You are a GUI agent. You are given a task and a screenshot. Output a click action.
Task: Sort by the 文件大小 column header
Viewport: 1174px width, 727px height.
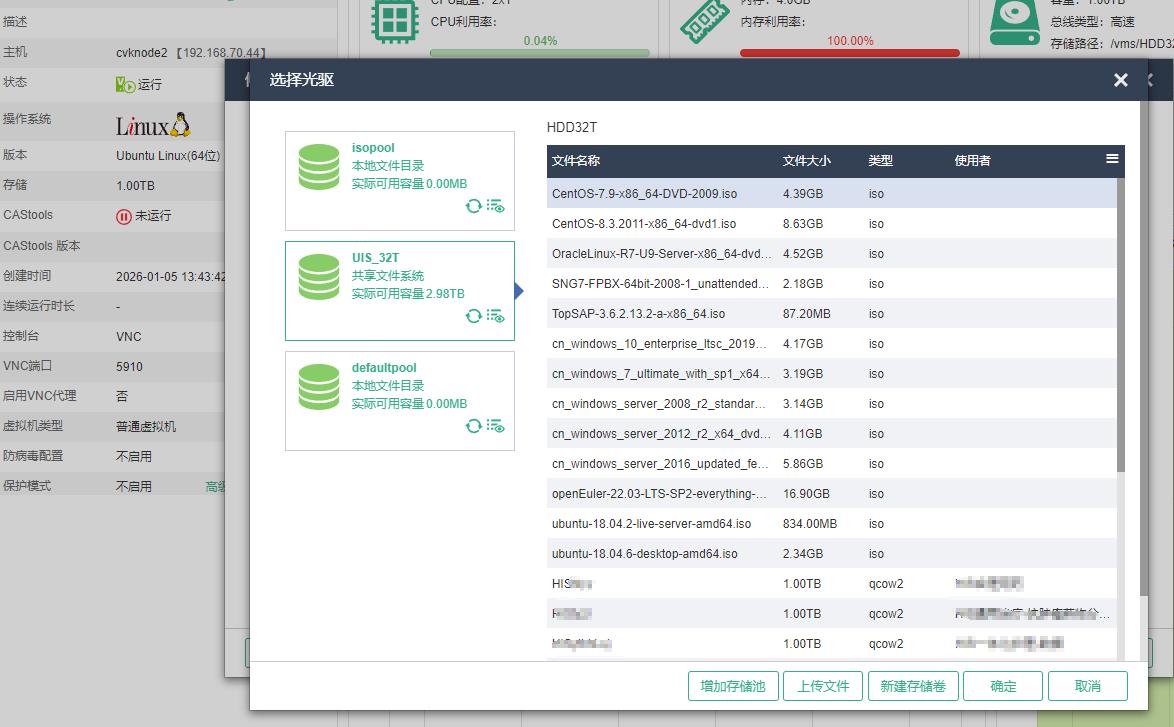click(806, 161)
